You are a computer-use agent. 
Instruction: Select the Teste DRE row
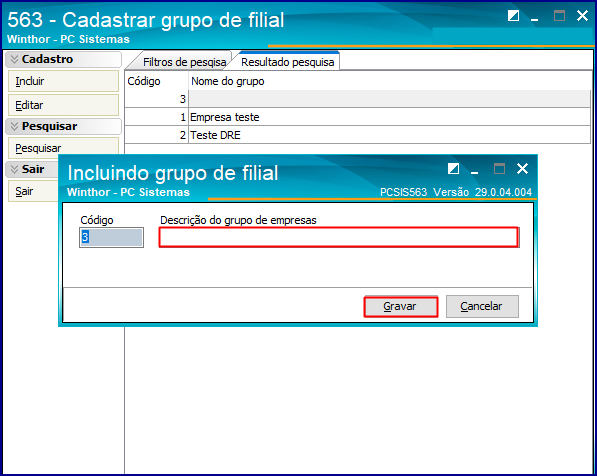pyautogui.click(x=357, y=135)
